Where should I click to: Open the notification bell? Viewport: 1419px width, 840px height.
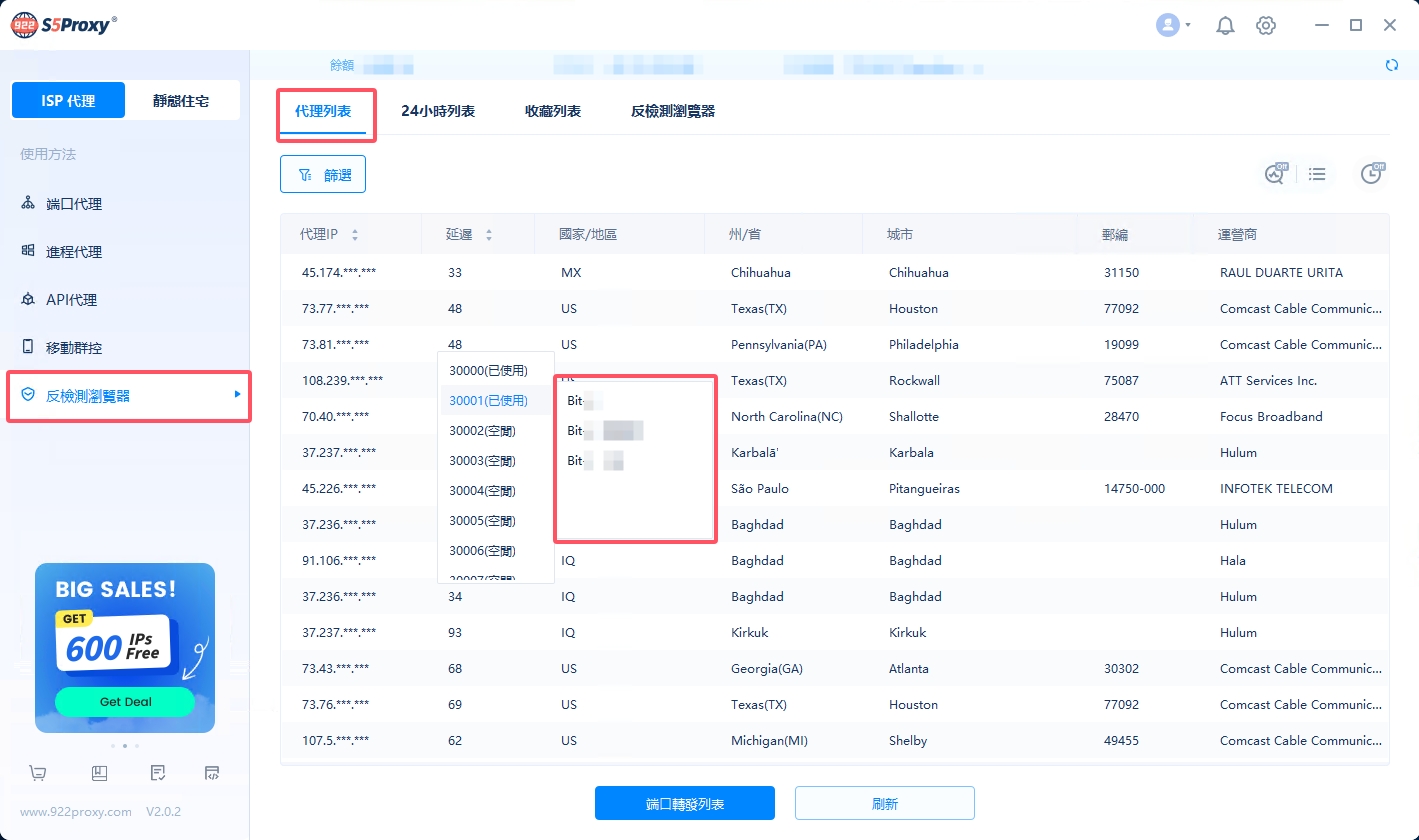(x=1225, y=26)
